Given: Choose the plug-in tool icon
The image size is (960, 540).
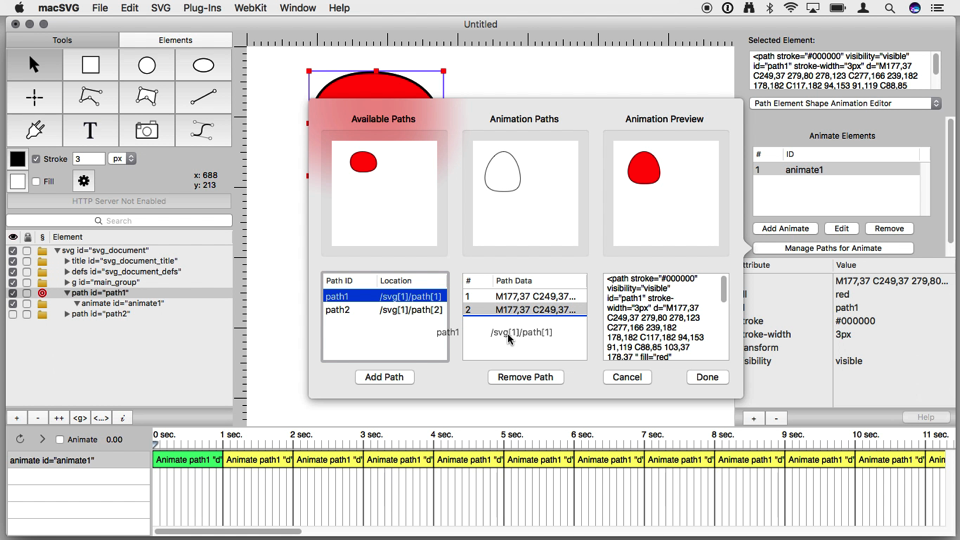Looking at the screenshot, I should click(34, 130).
